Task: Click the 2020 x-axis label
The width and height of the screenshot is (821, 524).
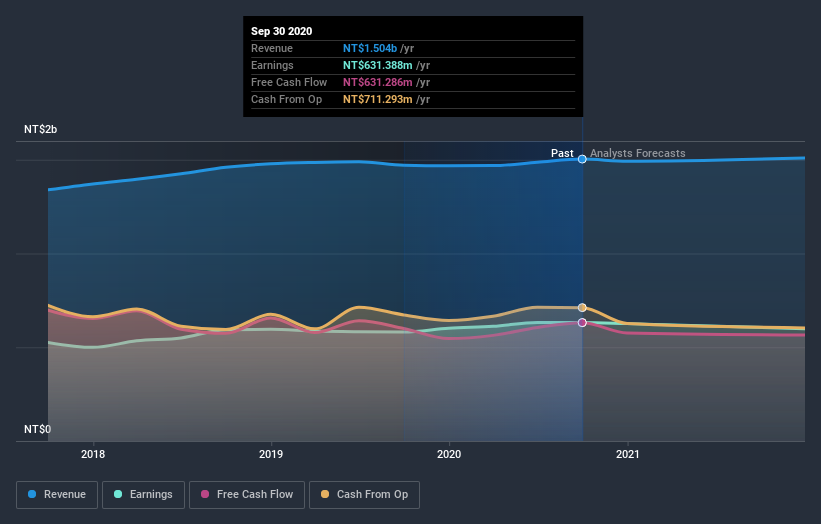Action: point(449,454)
